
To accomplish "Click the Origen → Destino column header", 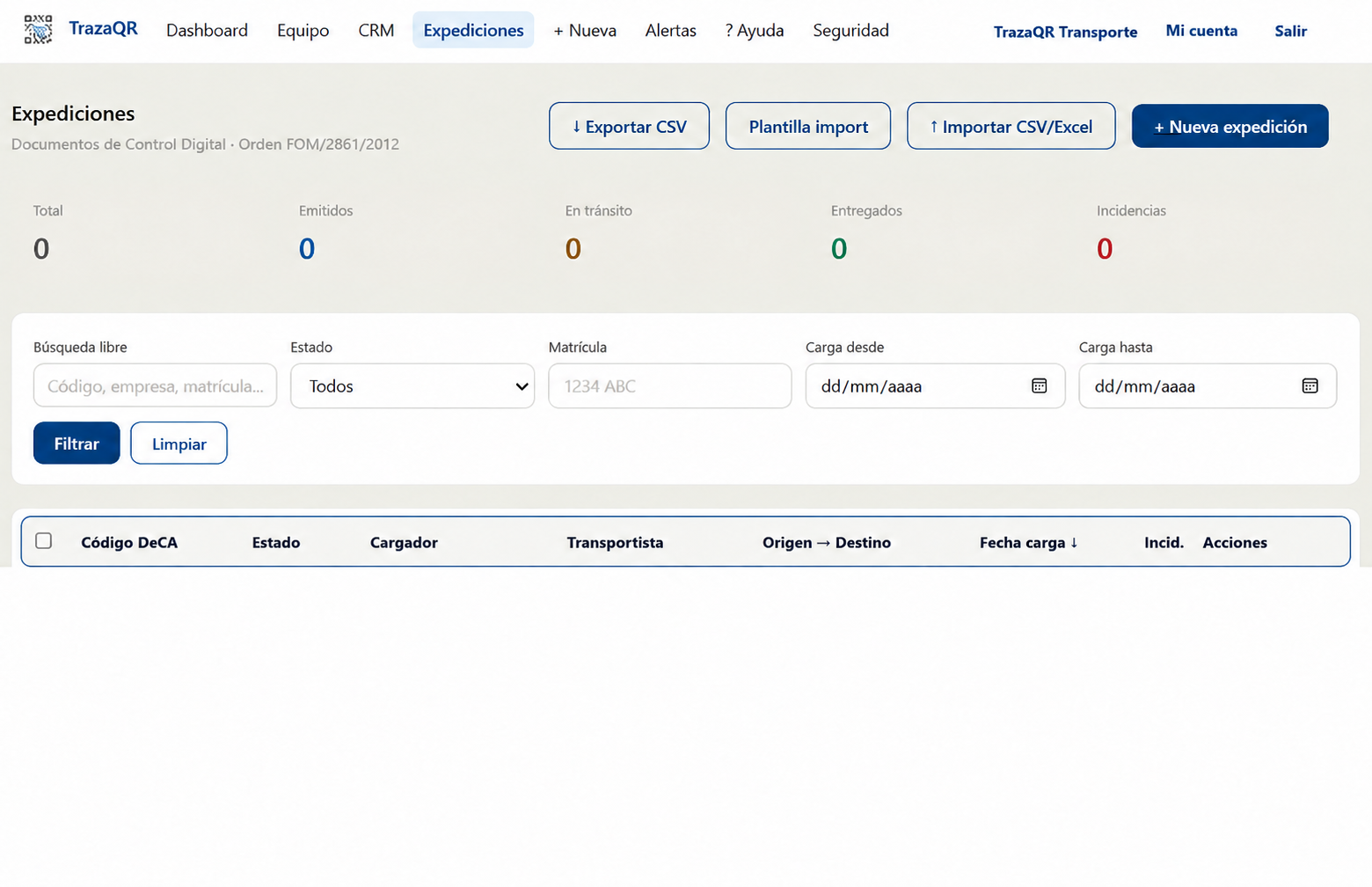I will click(827, 542).
